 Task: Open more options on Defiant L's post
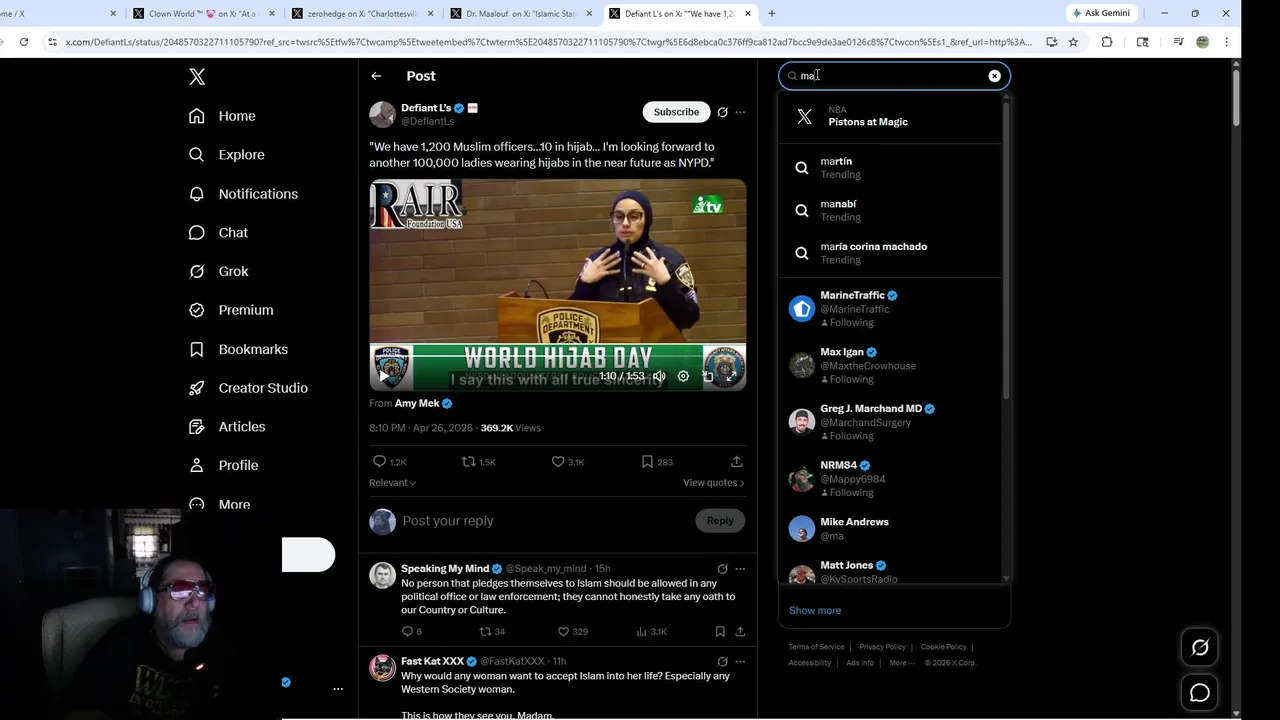click(x=740, y=112)
